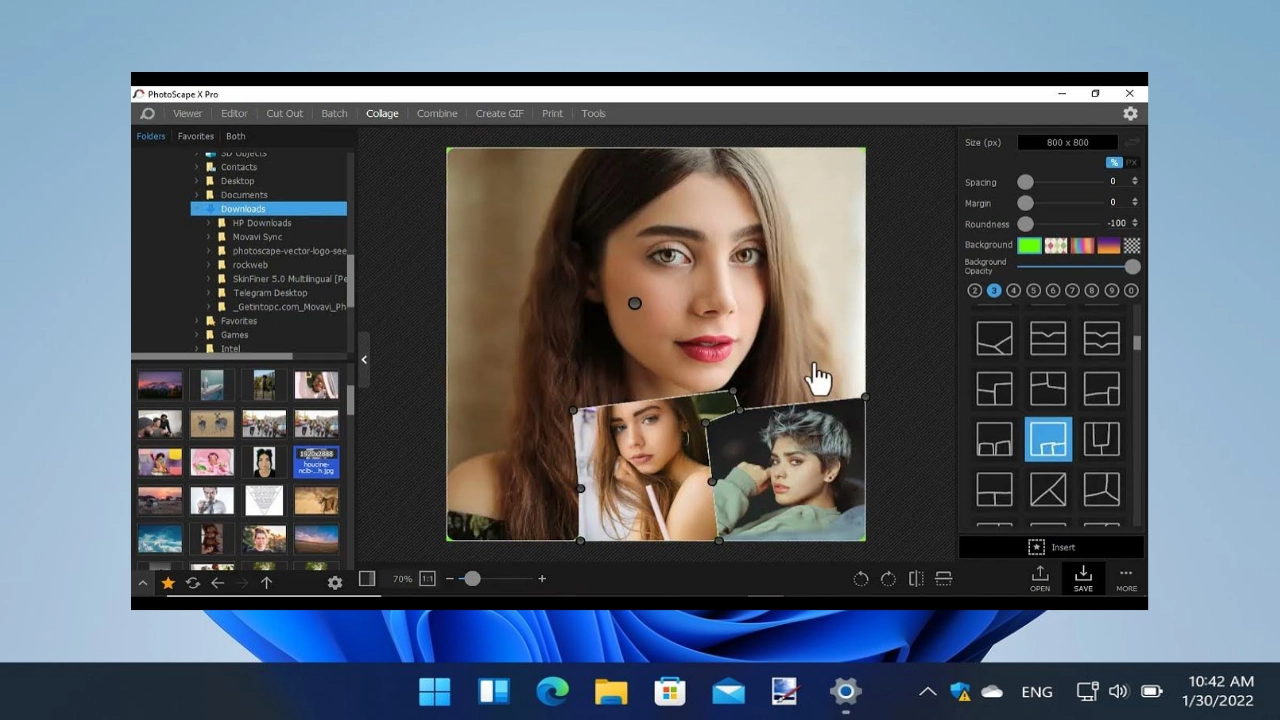The width and height of the screenshot is (1280, 720).
Task: Select Telegram Desktop folder
Action: (x=270, y=293)
